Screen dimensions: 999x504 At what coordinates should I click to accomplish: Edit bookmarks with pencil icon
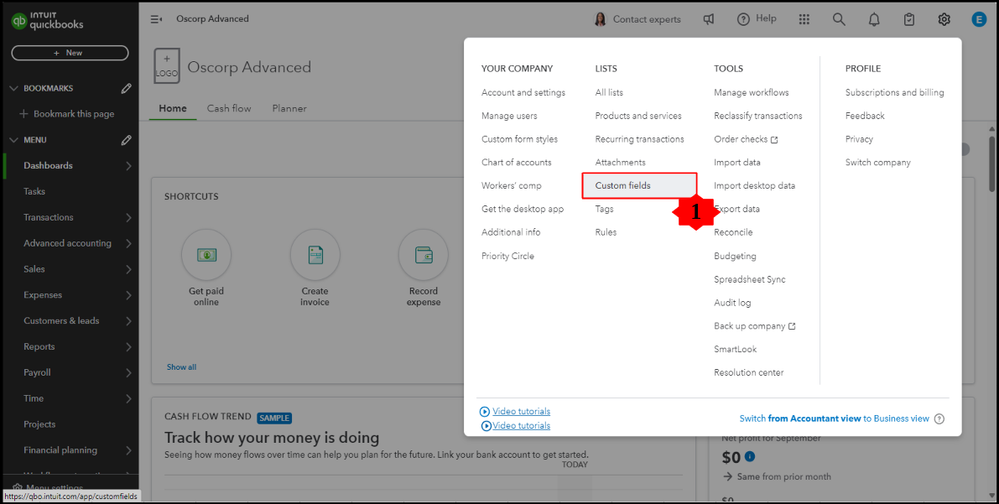pyautogui.click(x=126, y=89)
